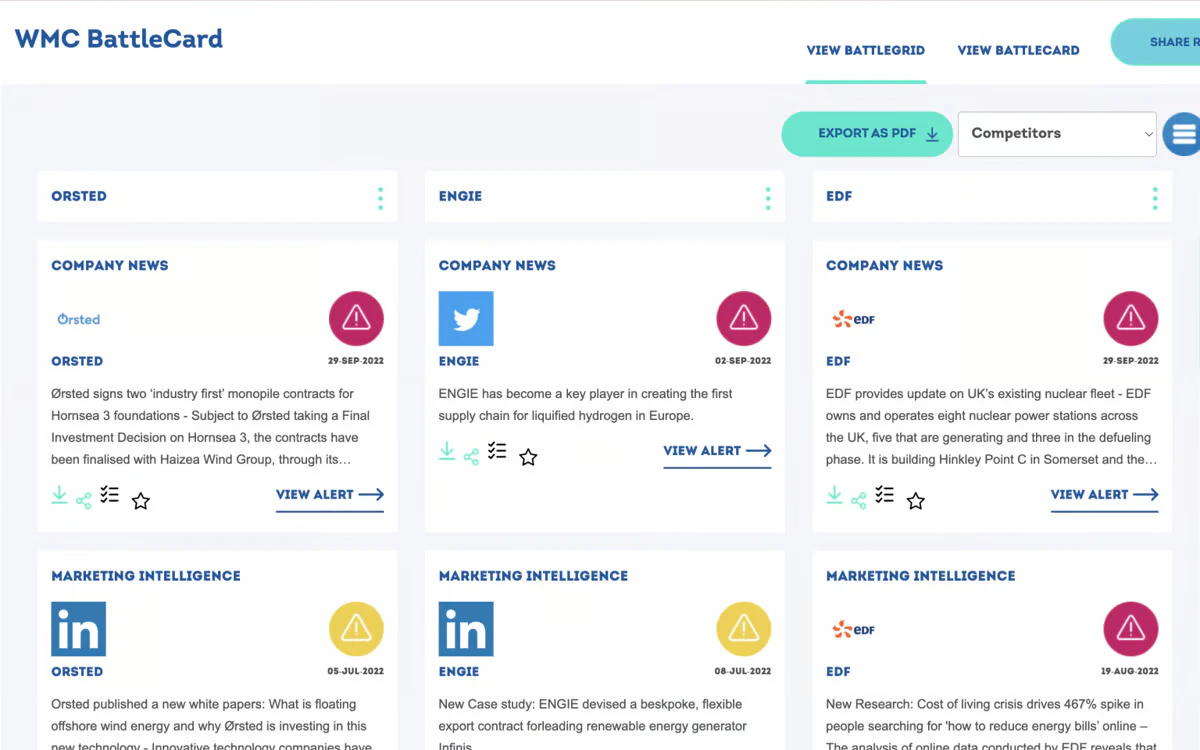1200x750 pixels.
Task: Select the View BattleGrid tab
Action: 866,50
